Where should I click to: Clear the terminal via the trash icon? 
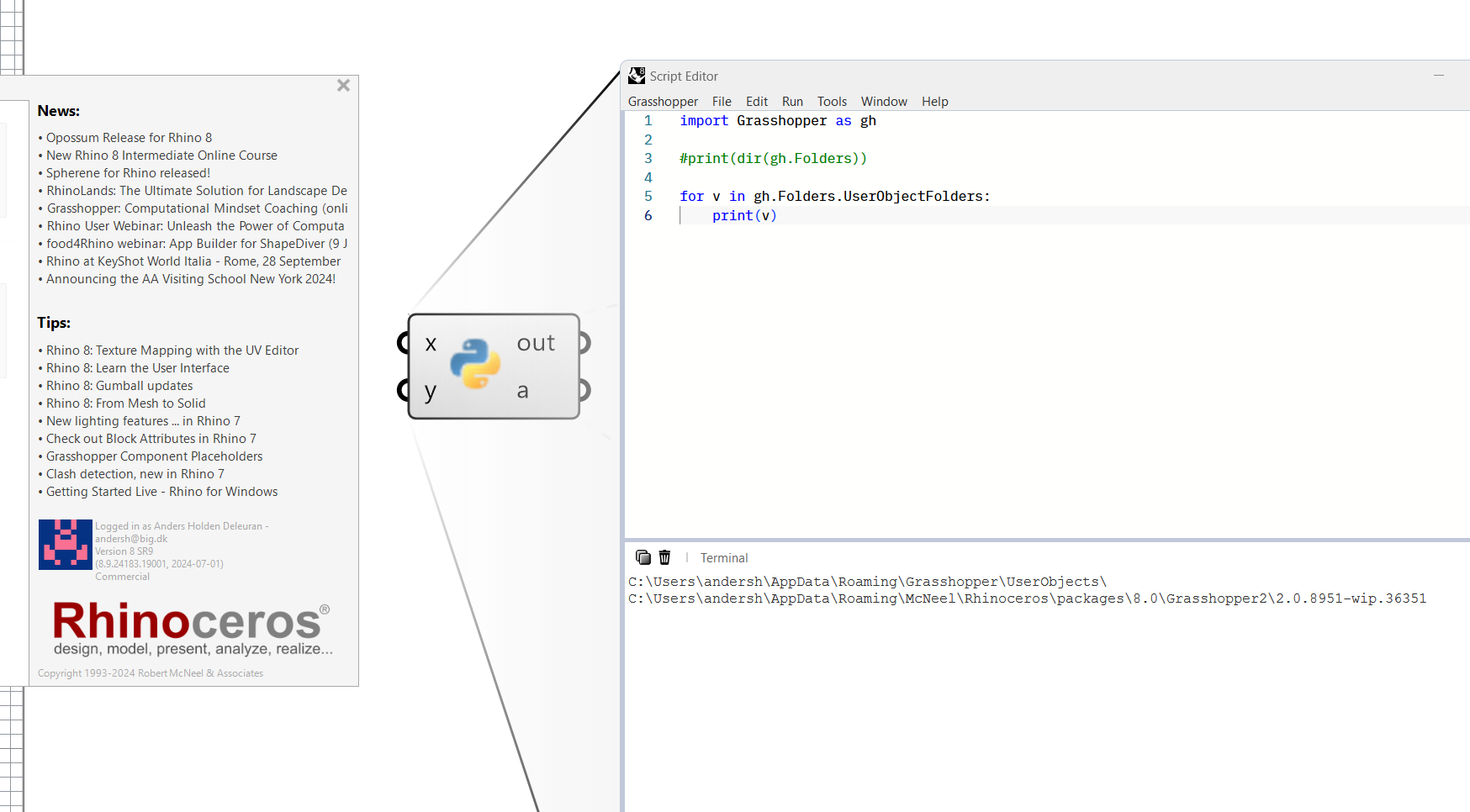click(664, 557)
